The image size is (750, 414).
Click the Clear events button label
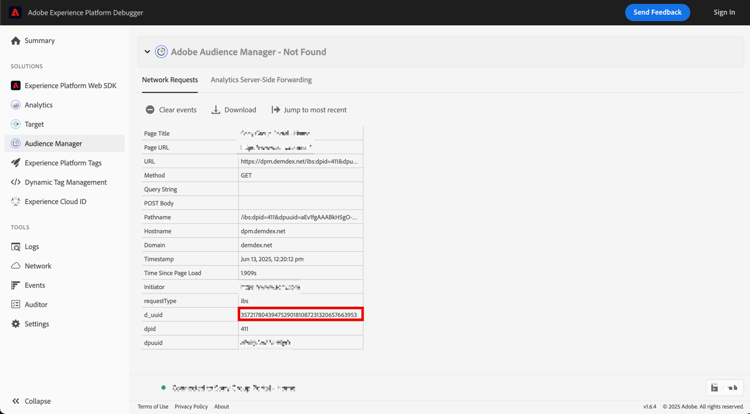(x=178, y=110)
